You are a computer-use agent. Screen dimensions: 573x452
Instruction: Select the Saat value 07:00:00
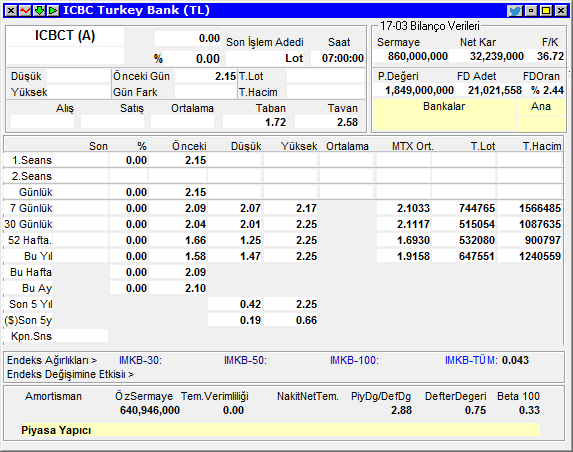(342, 58)
